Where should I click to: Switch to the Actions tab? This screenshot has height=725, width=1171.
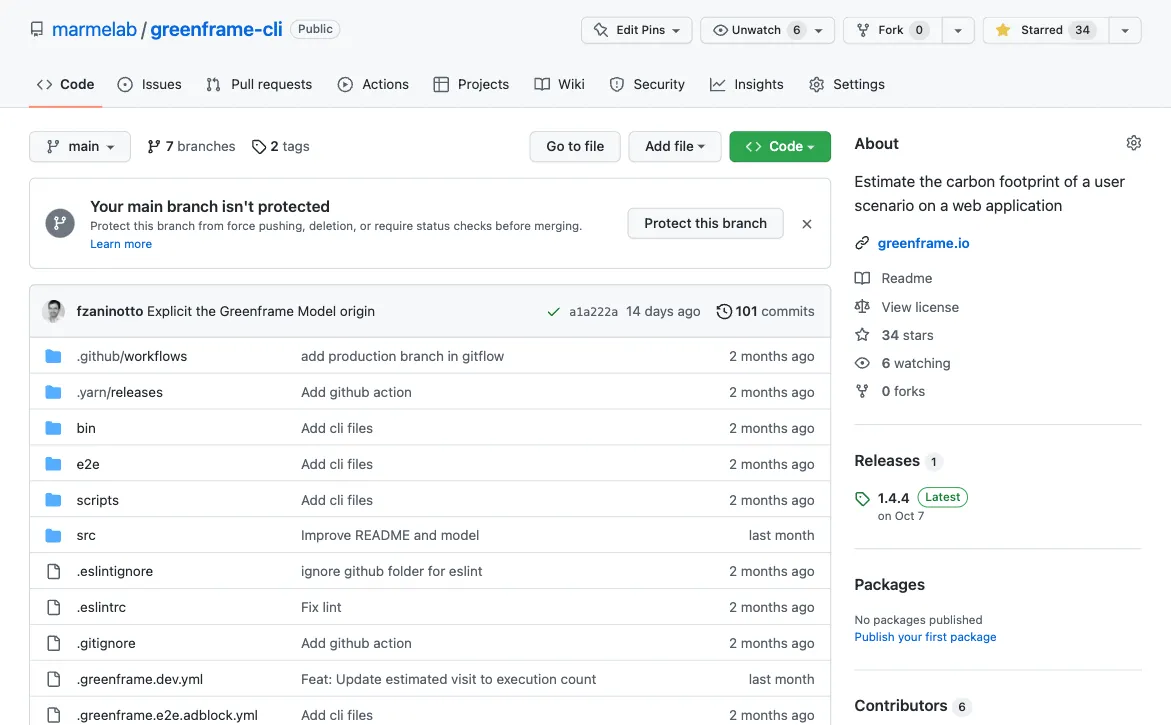pos(373,84)
